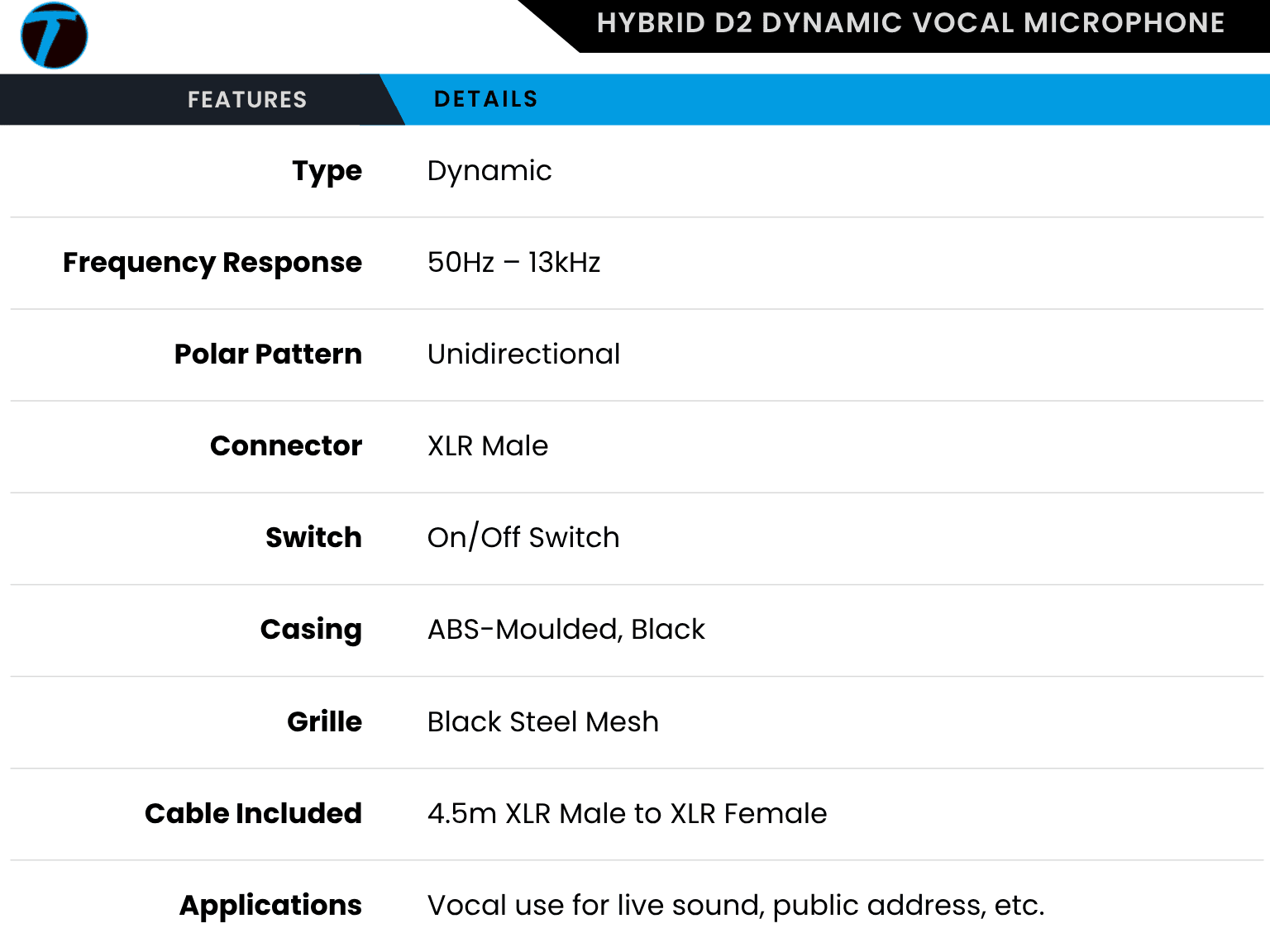
Task: Click the 50Hz – 13kHz value
Action: point(513,263)
